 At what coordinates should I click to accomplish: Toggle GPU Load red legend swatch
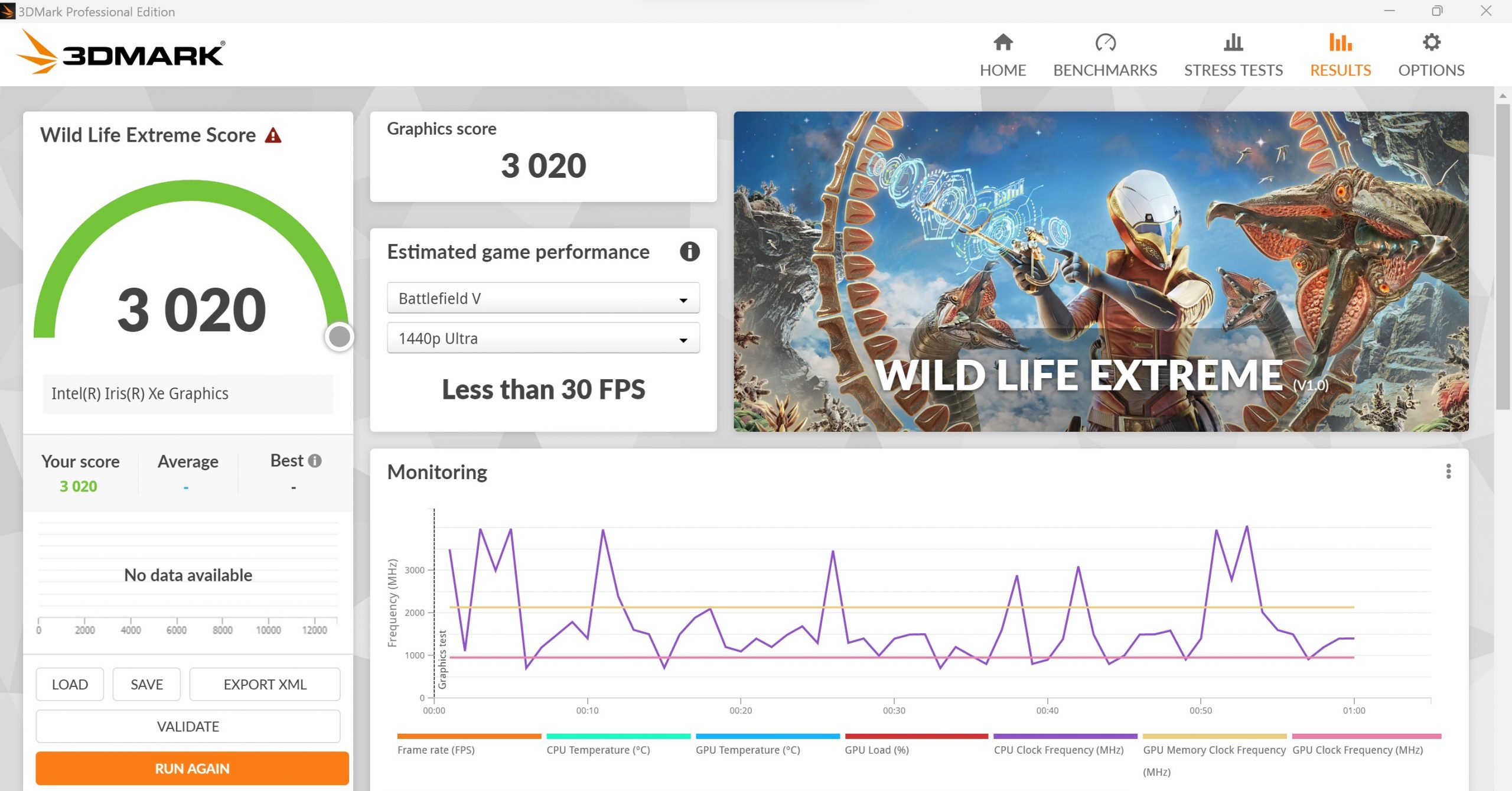coord(917,737)
